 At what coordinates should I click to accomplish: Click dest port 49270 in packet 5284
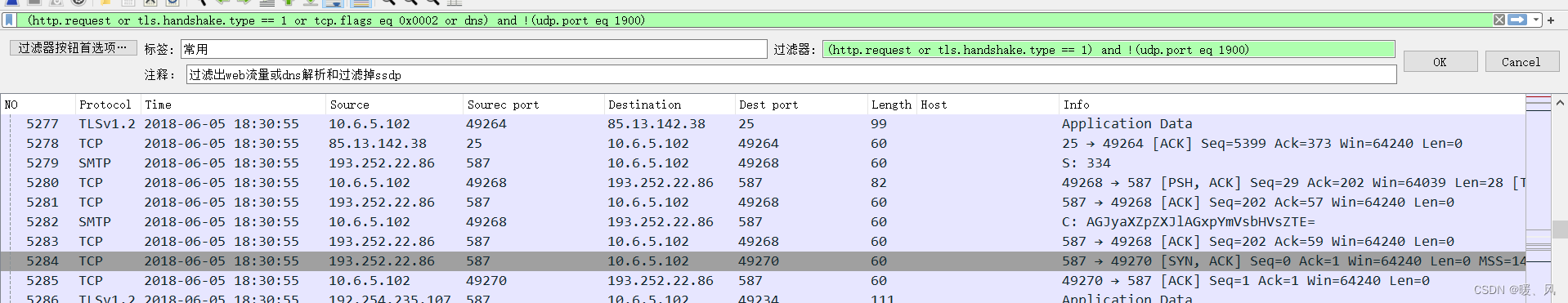point(759,261)
